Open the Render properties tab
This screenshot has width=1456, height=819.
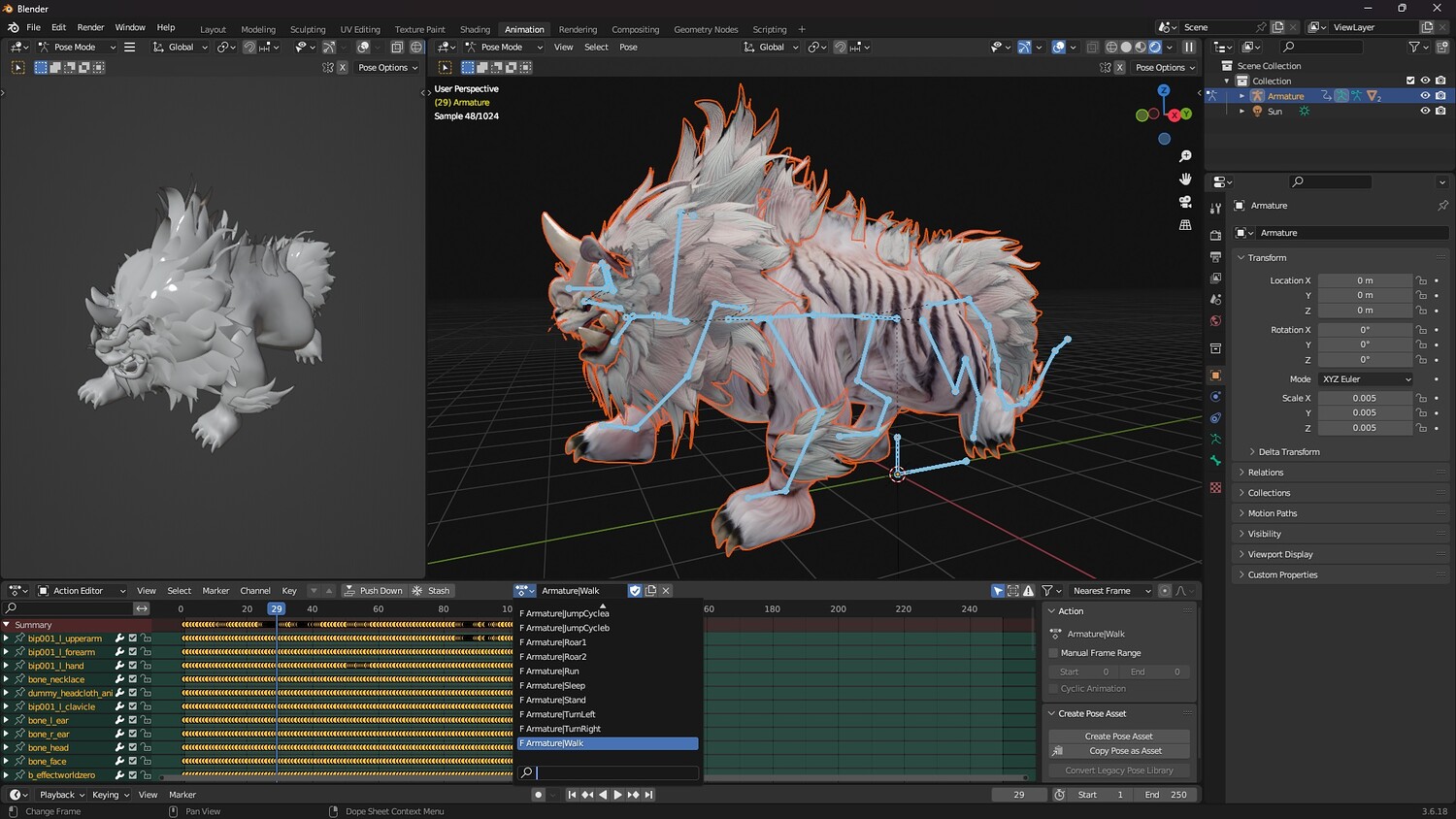(1215, 235)
